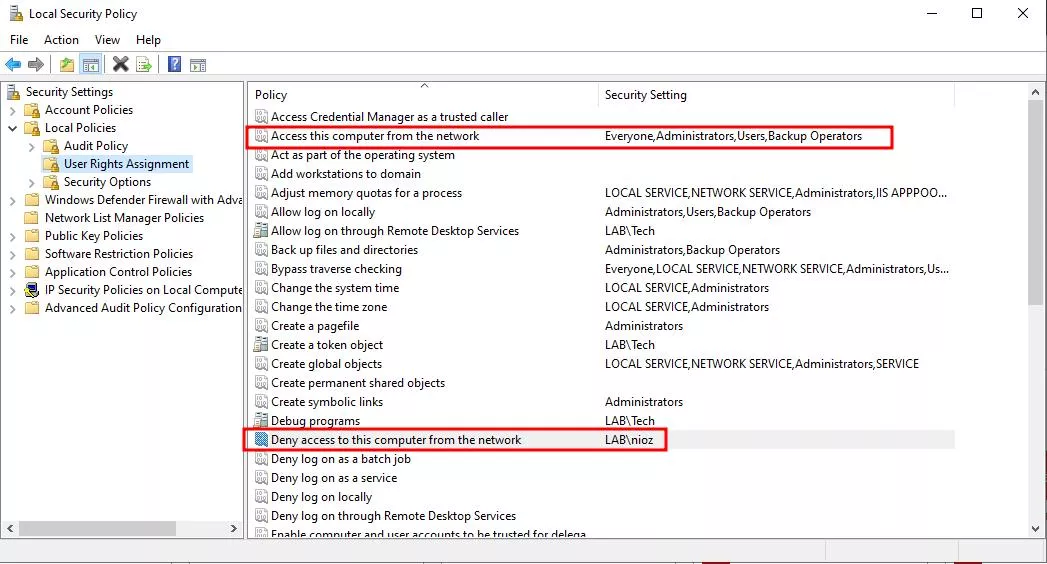Viewport: 1047px width, 564px height.
Task: Select 'Act as part of the operating system' policy
Action: pyautogui.click(x=363, y=155)
